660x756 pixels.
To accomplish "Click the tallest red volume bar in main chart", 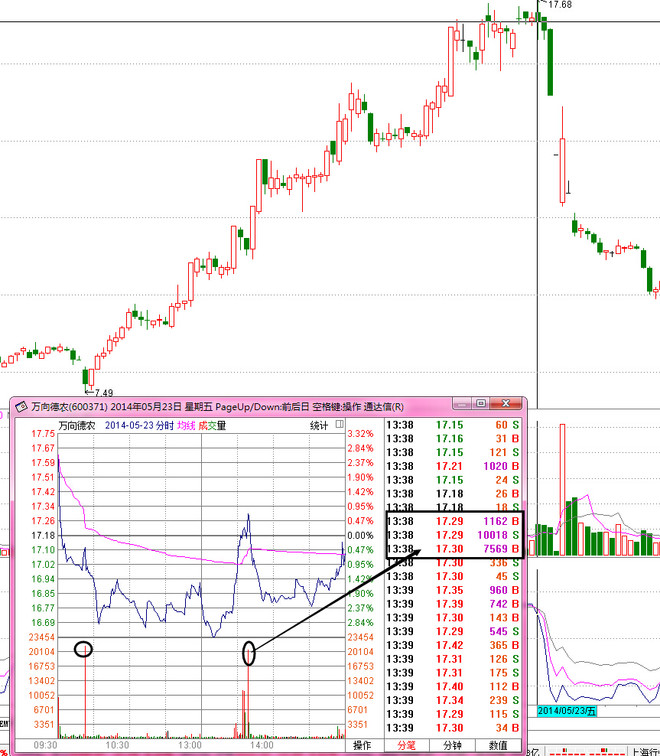I will tap(562, 489).
